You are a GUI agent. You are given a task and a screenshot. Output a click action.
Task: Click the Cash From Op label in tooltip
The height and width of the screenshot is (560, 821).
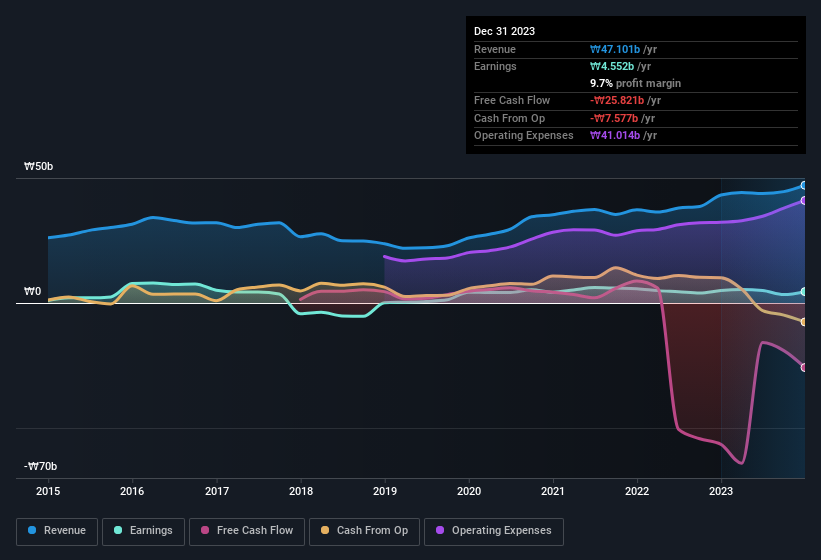pyautogui.click(x=509, y=118)
